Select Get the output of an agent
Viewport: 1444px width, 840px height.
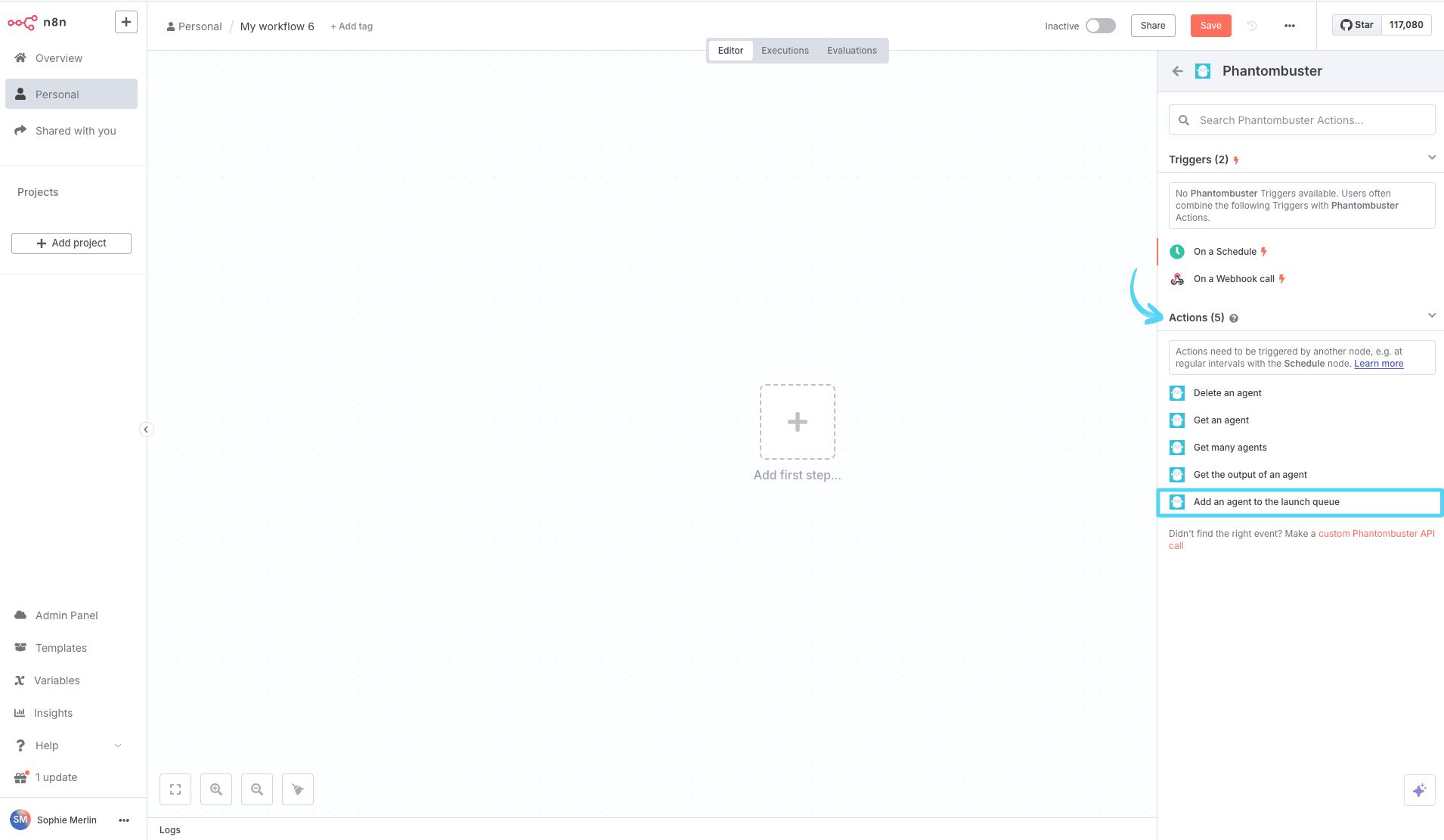(1300, 475)
